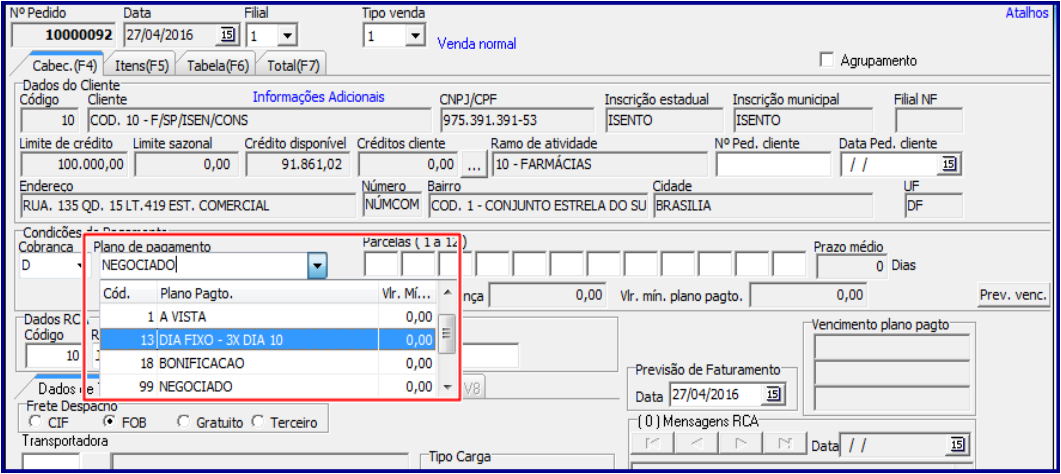Open the Tabela(F6) tab

(x=218, y=66)
